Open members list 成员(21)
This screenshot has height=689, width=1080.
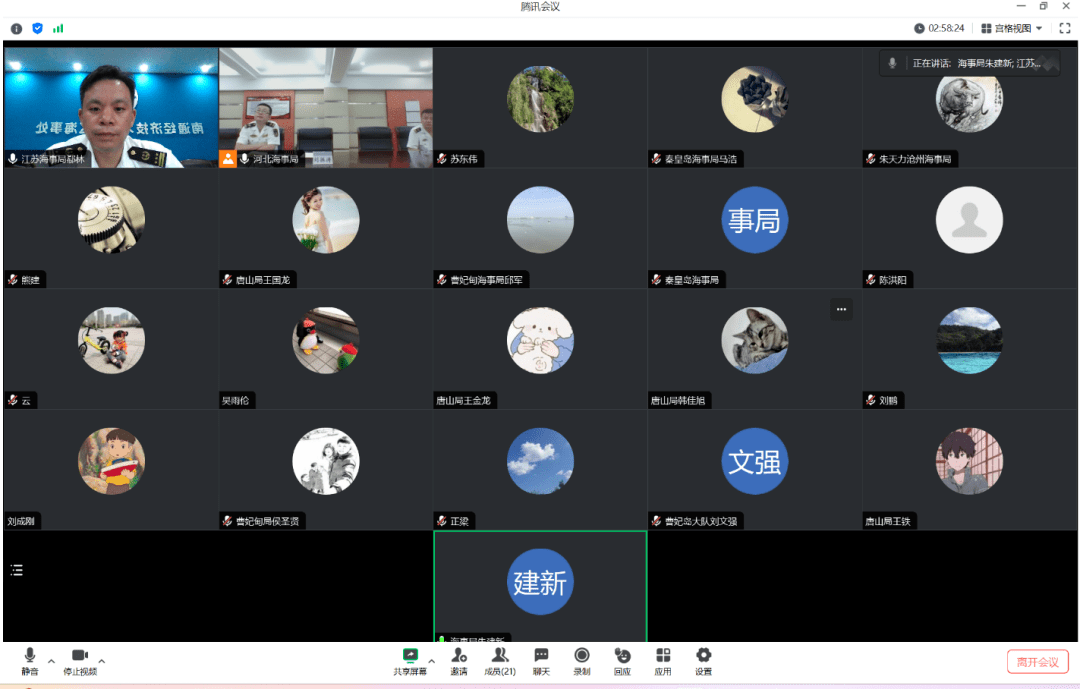pos(499,660)
